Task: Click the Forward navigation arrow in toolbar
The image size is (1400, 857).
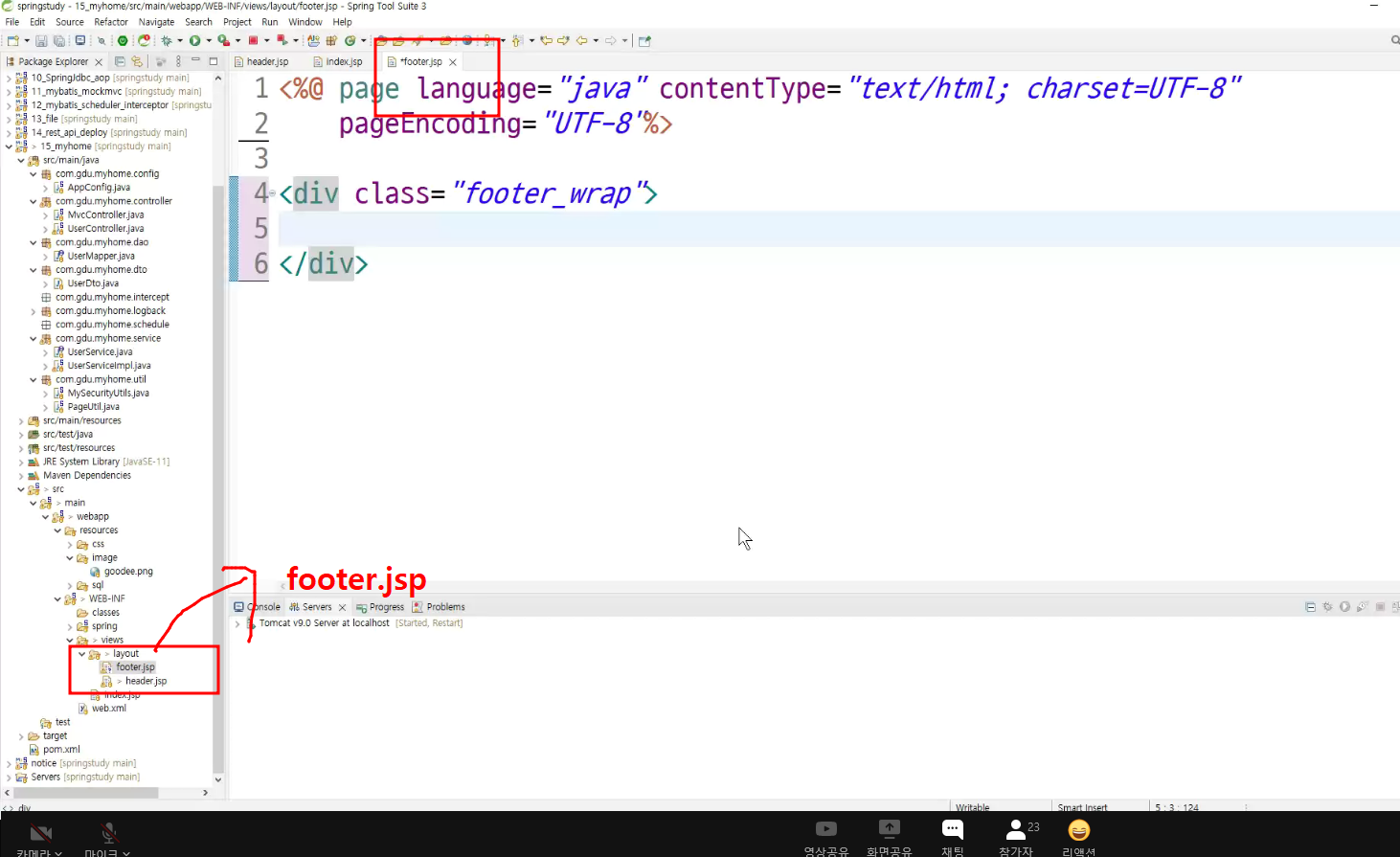Action: [x=610, y=41]
